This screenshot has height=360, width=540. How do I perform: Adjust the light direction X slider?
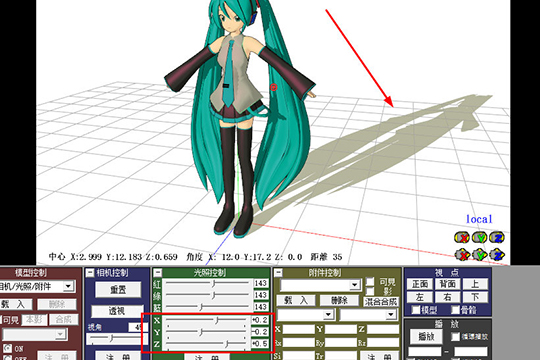point(207,320)
